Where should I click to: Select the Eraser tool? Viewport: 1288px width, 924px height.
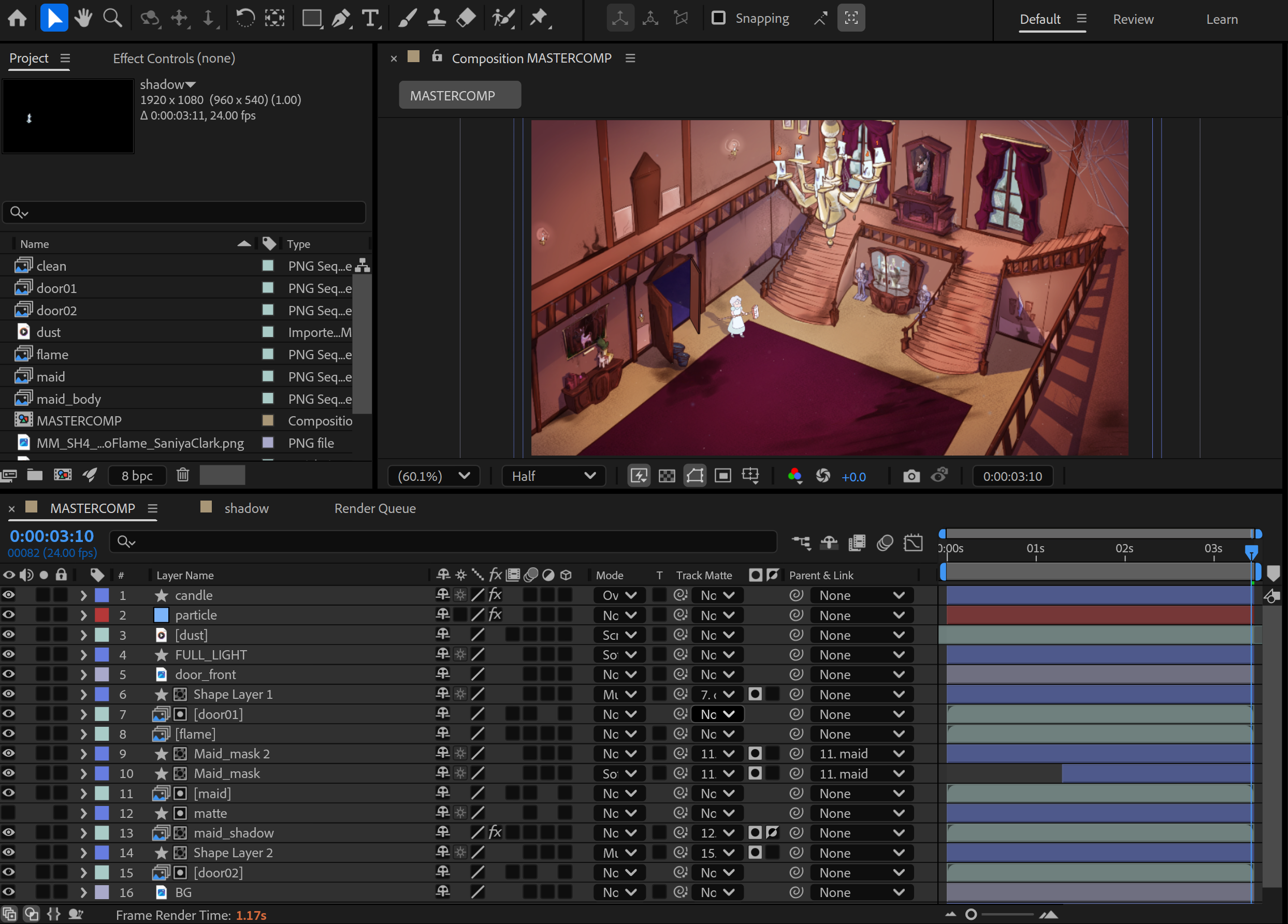[x=466, y=18]
